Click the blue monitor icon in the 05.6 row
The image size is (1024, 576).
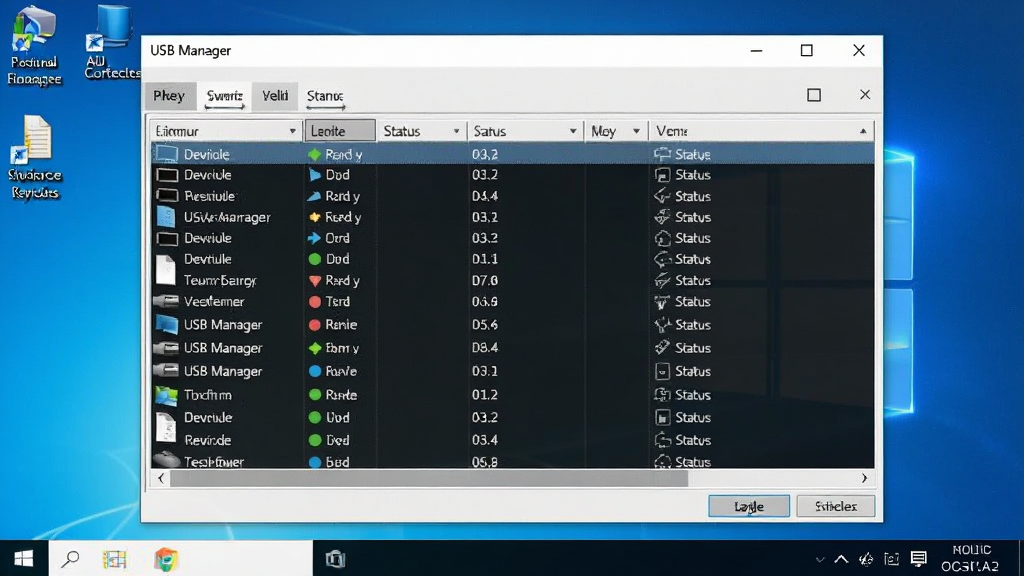[167, 325]
